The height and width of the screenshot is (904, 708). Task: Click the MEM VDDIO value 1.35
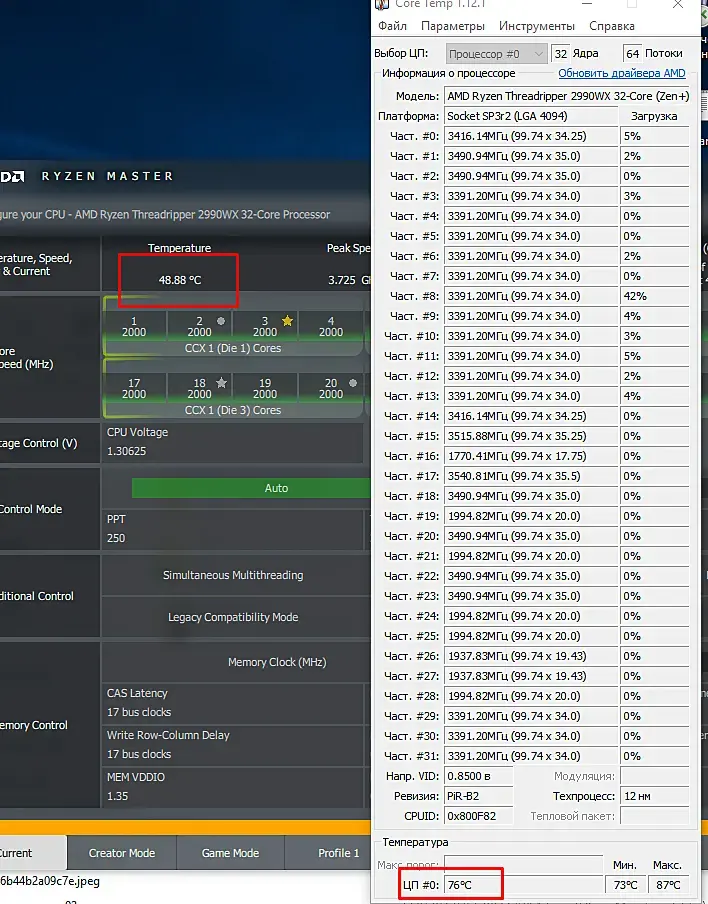pos(118,796)
